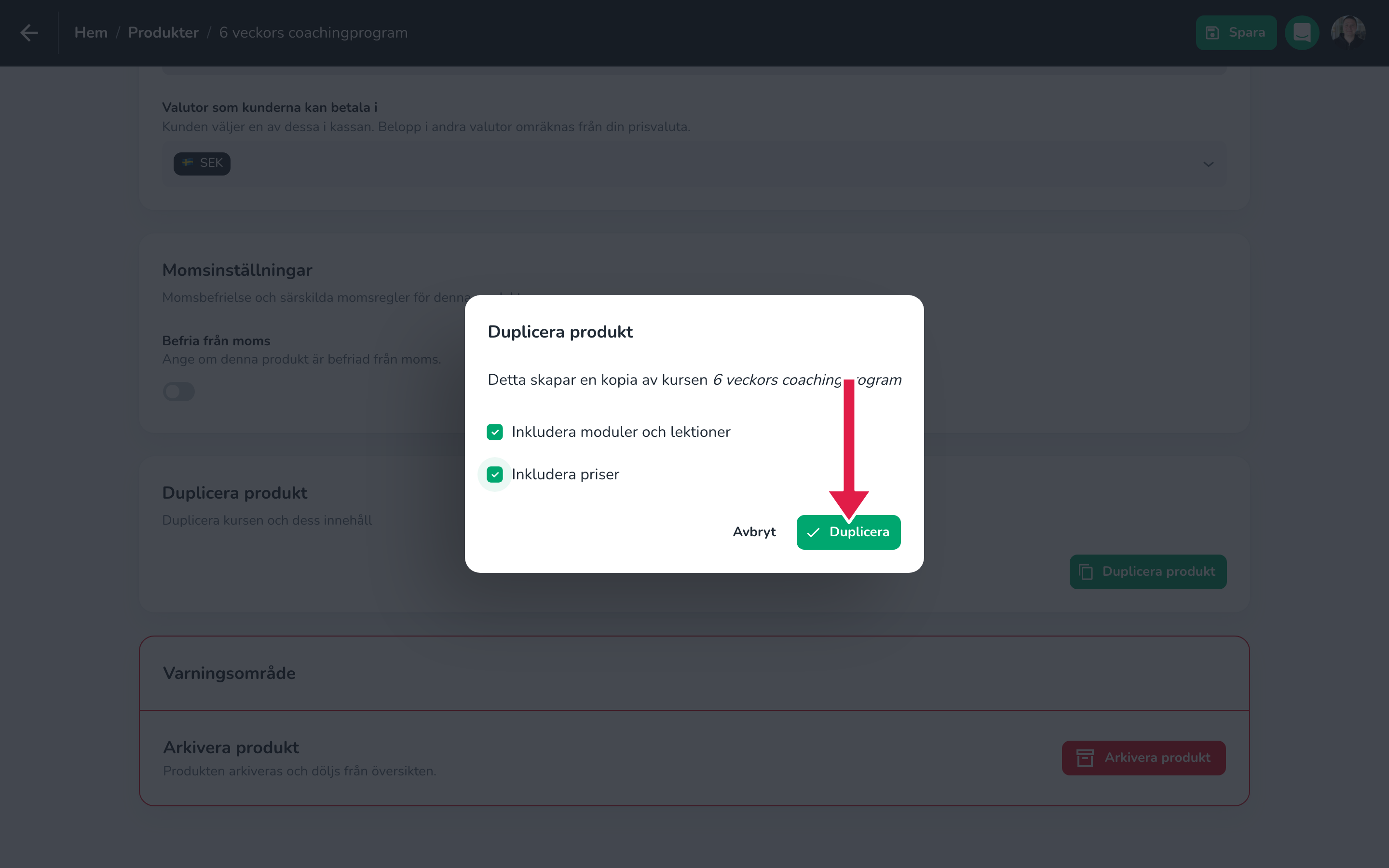Open the user profile avatar
Viewport: 1389px width, 868px height.
pyautogui.click(x=1348, y=33)
